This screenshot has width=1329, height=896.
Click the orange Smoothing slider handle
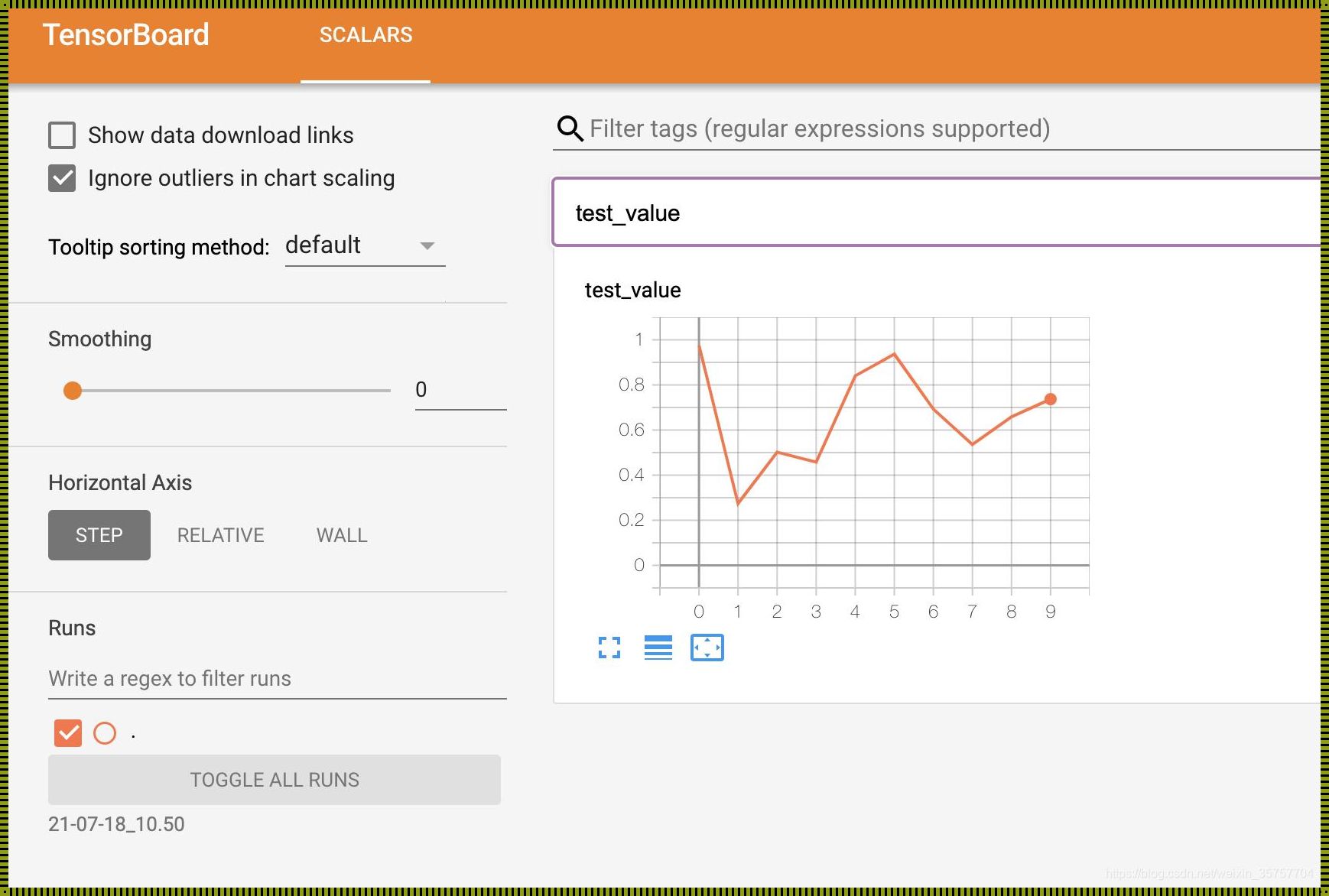pos(73,391)
